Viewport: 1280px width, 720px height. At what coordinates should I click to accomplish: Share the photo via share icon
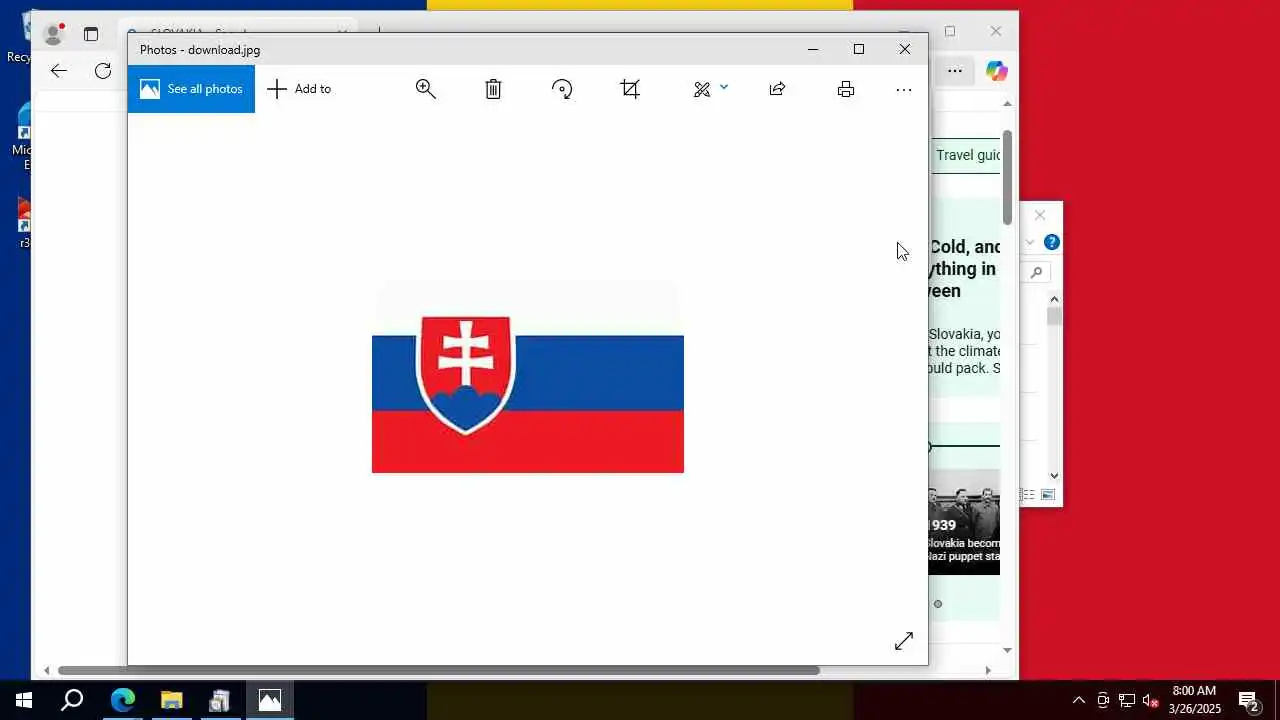click(777, 89)
